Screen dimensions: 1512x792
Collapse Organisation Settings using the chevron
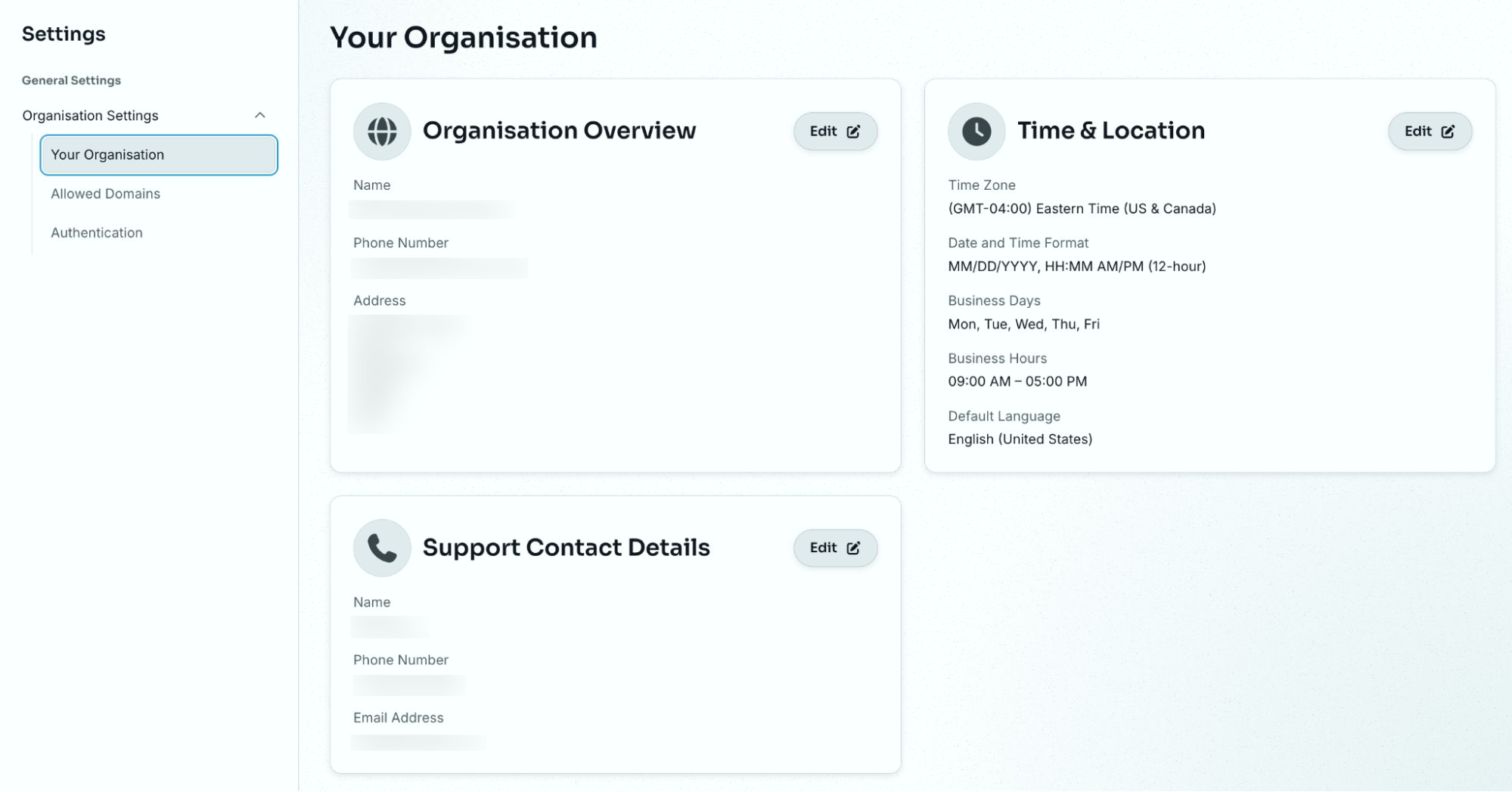[x=260, y=116]
